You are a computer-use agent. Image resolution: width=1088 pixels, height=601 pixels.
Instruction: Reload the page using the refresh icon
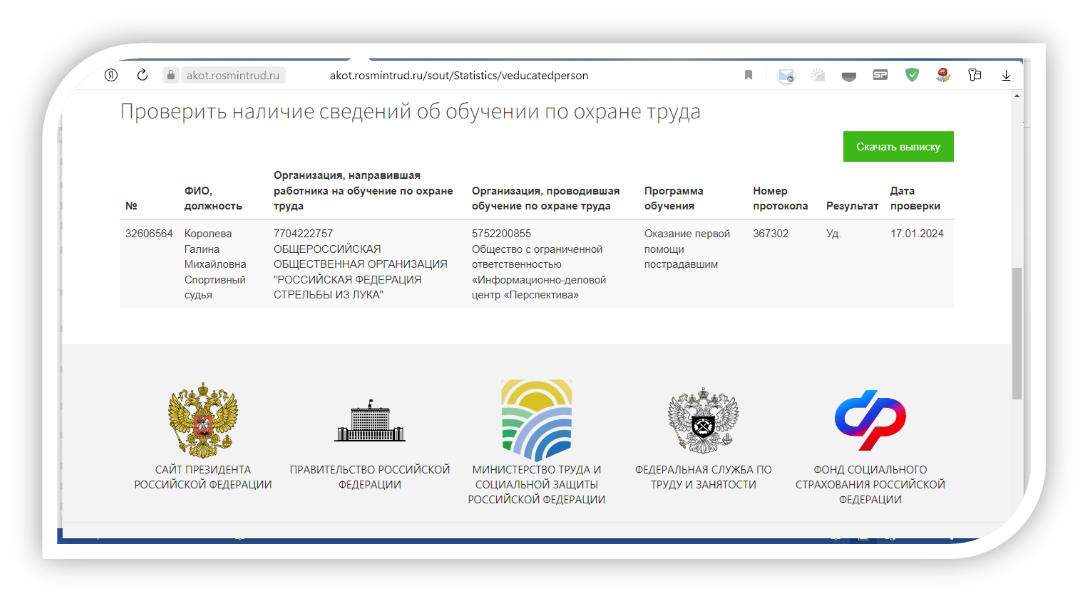(141, 74)
